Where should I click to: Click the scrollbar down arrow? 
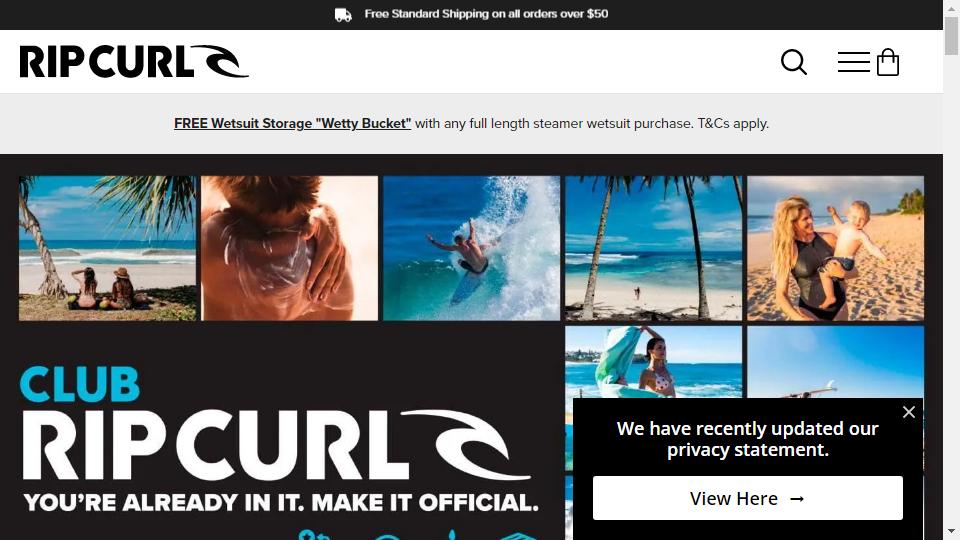coord(951,531)
